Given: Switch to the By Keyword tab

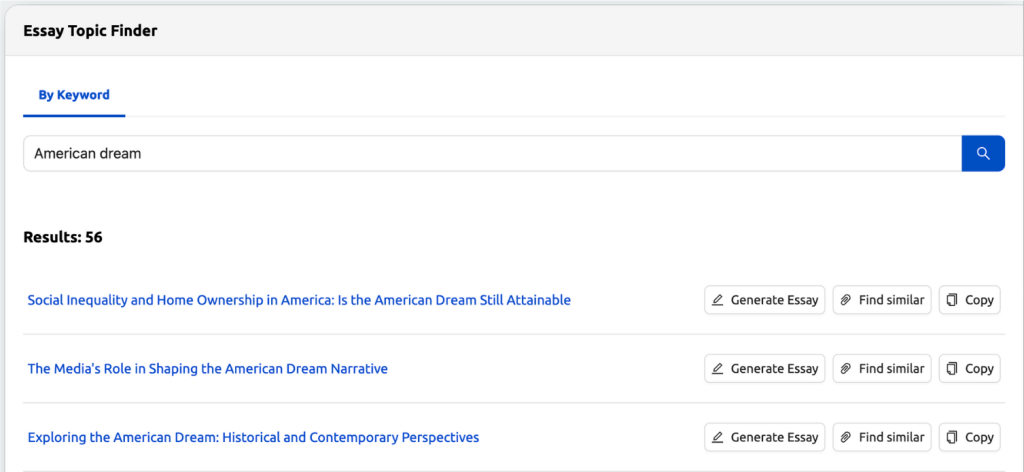Looking at the screenshot, I should click(74, 95).
